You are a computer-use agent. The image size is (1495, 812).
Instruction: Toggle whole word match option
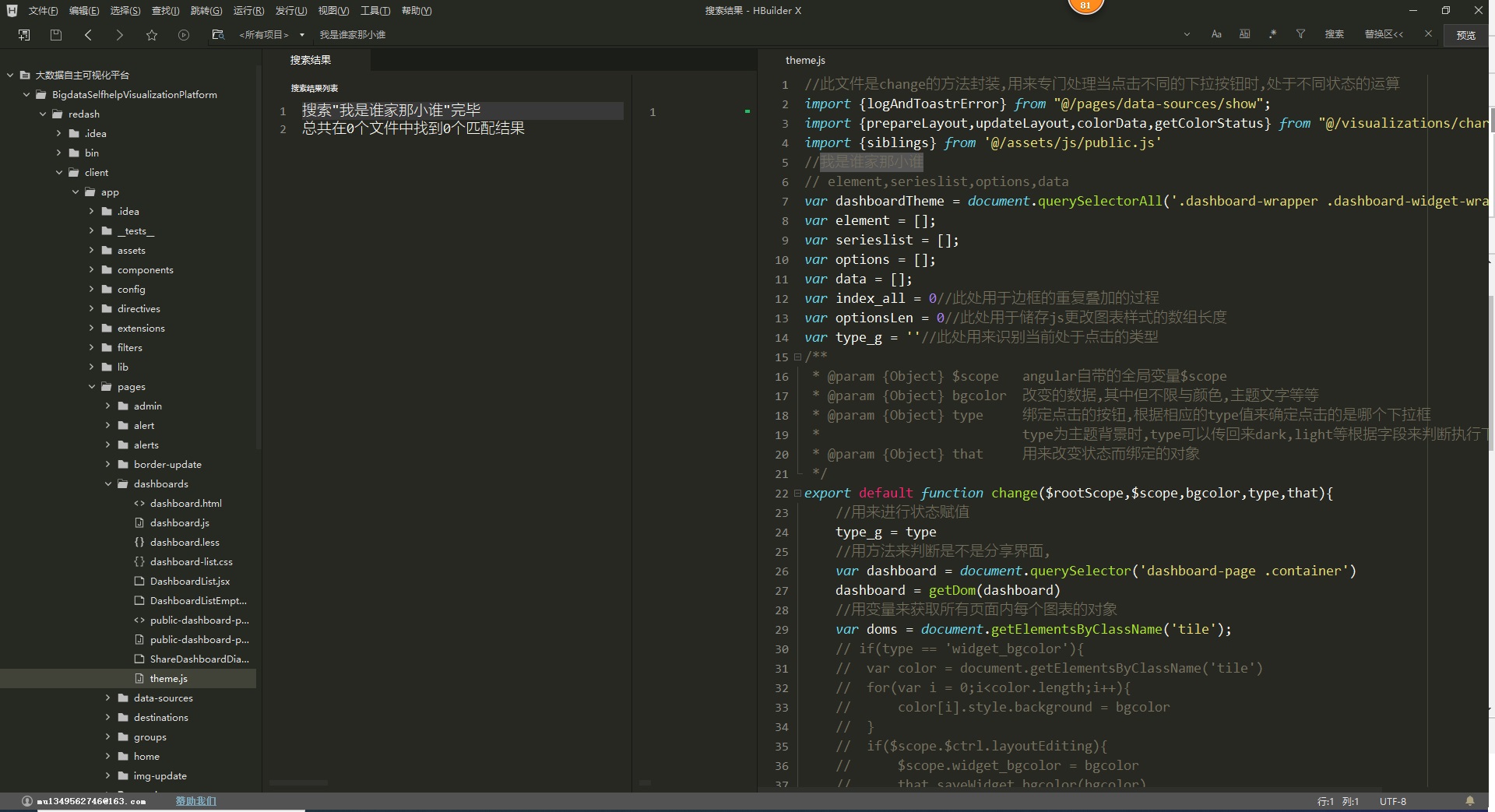point(1245,34)
